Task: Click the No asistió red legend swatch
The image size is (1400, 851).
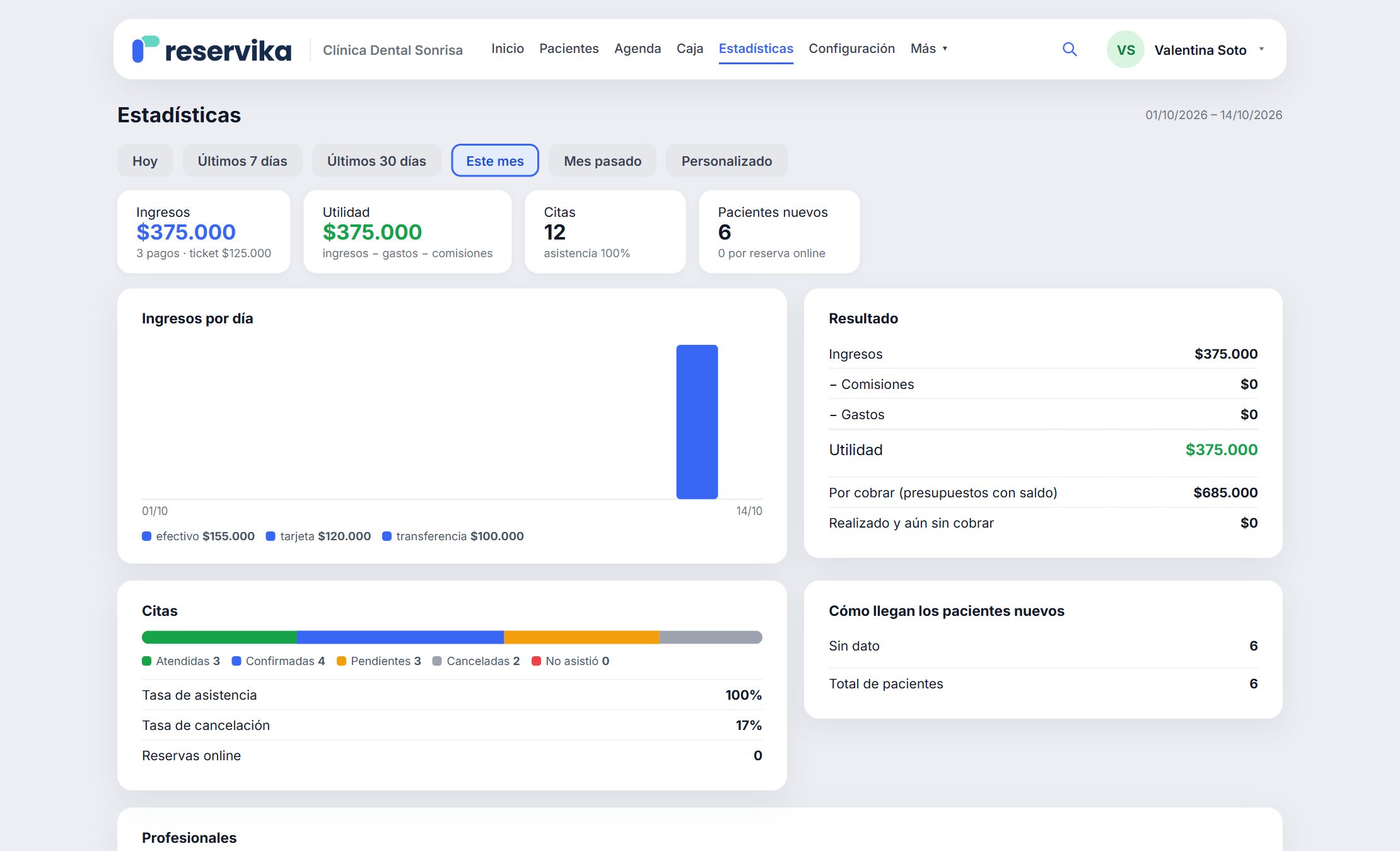Action: click(536, 661)
